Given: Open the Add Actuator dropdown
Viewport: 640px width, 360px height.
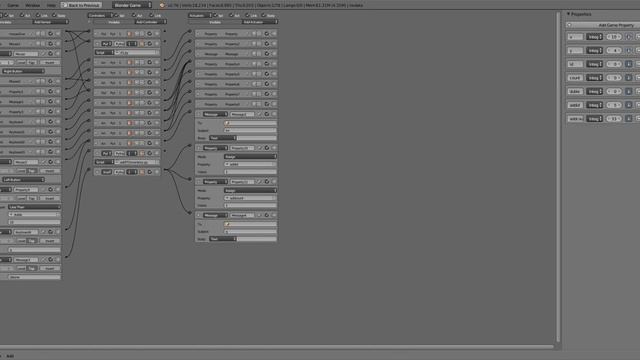Looking at the screenshot, I should [260, 22].
